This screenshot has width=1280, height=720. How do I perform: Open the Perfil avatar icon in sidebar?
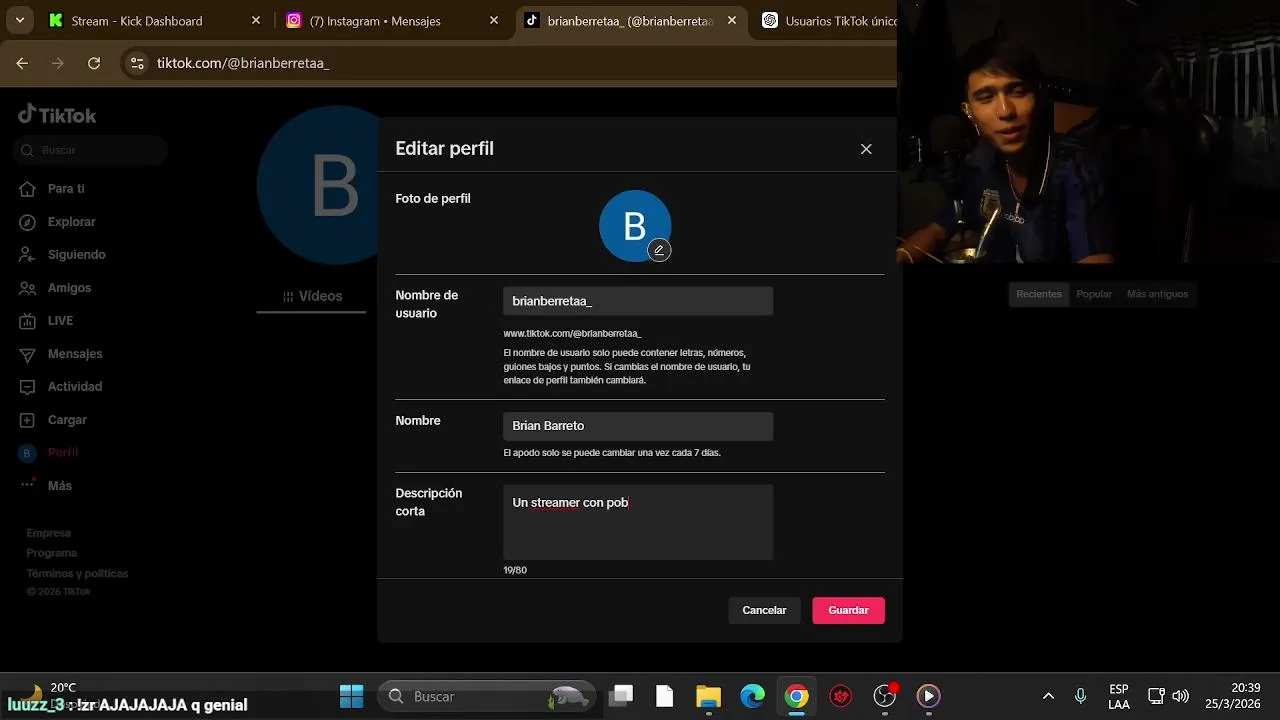click(x=28, y=453)
